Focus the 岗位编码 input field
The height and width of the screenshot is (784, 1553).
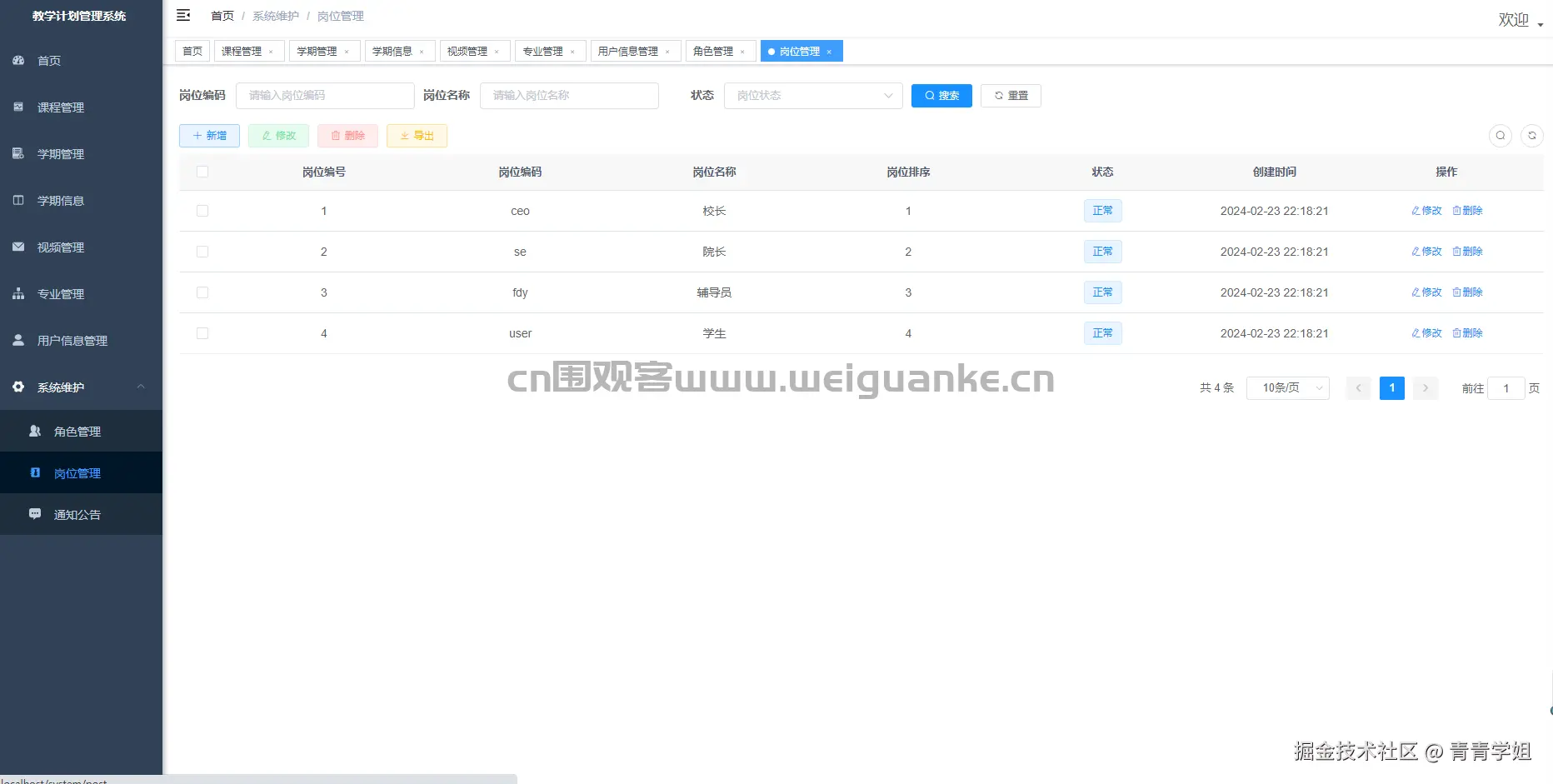tap(325, 96)
